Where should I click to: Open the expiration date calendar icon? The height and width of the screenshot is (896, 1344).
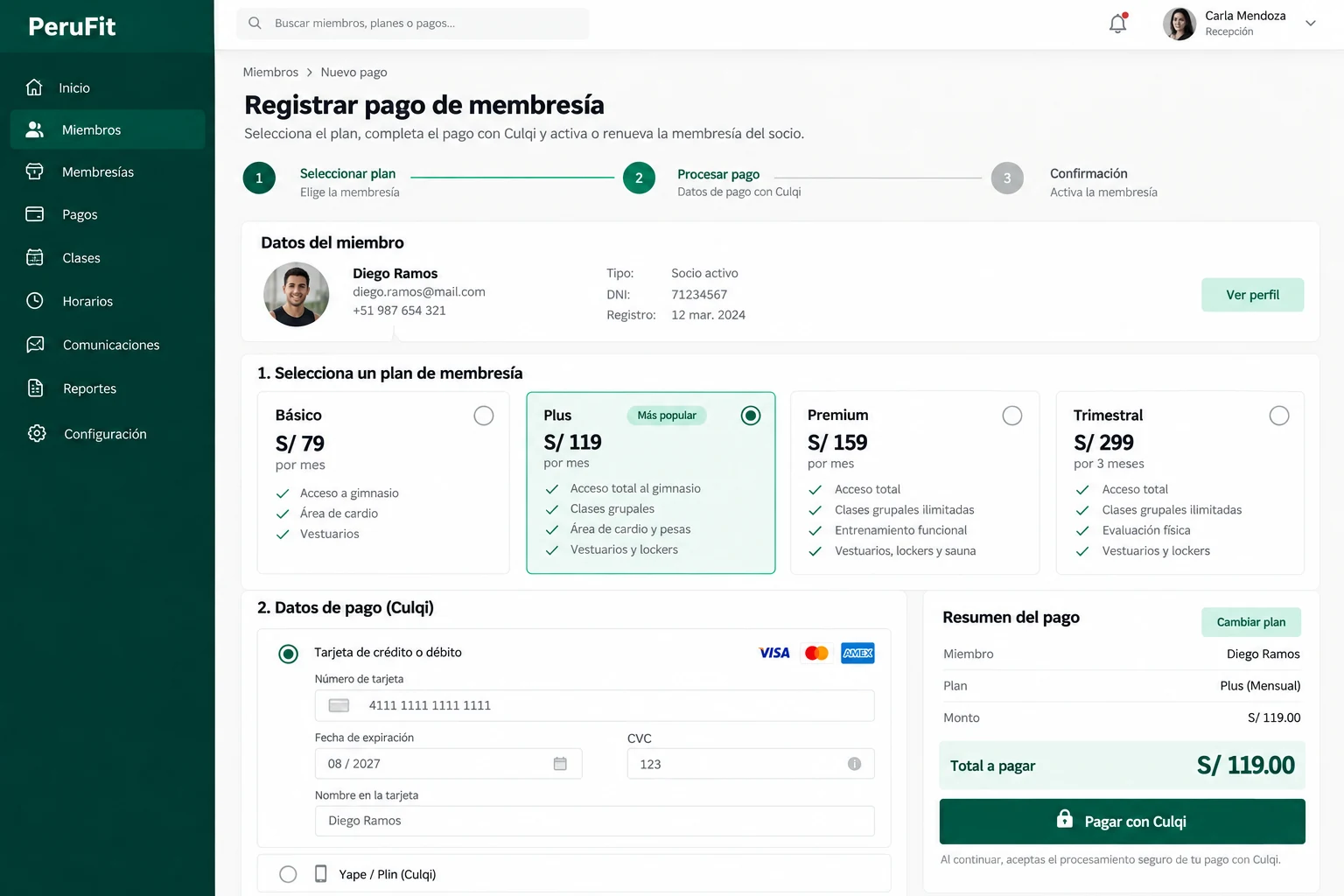560,764
